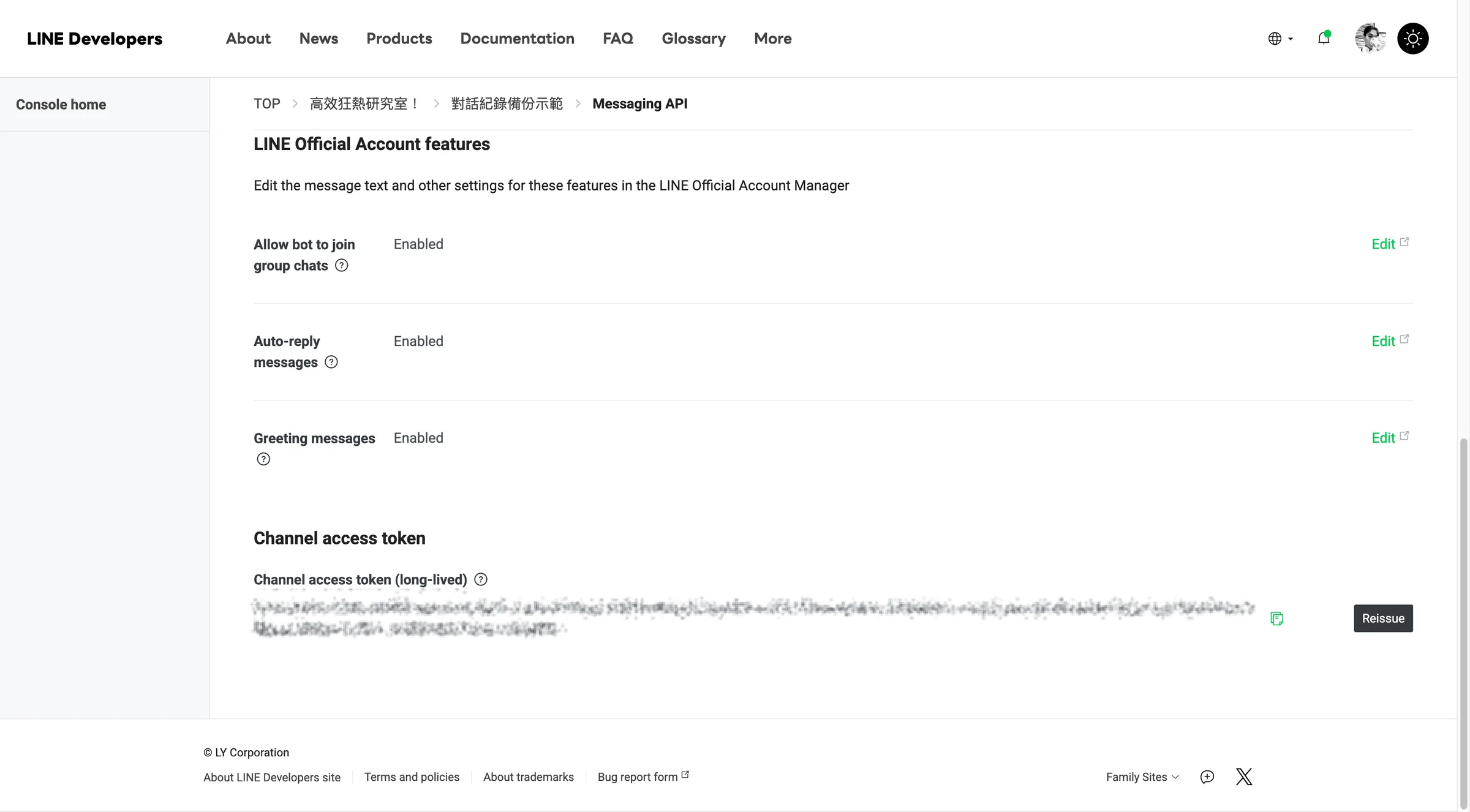Go to the FAQ page
Viewport: 1470px width, 812px height.
[618, 39]
